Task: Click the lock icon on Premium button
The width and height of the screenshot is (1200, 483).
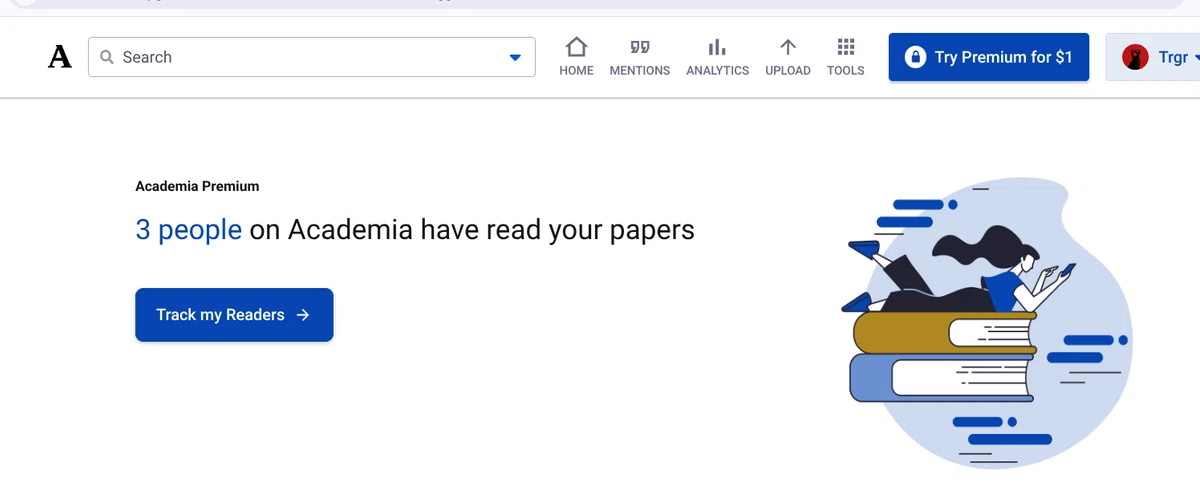Action: (x=914, y=57)
